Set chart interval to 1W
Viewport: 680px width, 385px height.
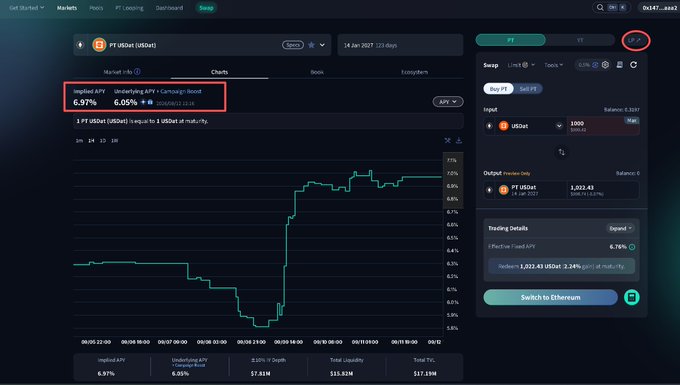(114, 140)
